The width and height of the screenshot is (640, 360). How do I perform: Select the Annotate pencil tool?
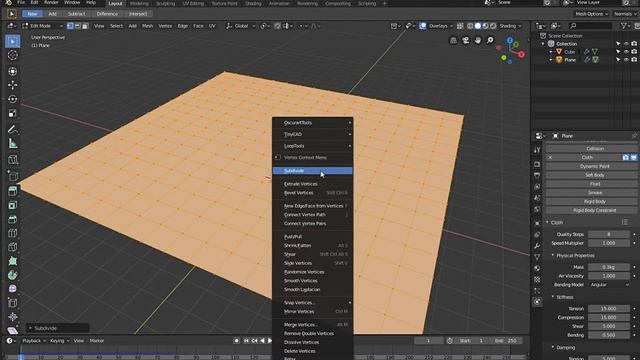coord(13,130)
